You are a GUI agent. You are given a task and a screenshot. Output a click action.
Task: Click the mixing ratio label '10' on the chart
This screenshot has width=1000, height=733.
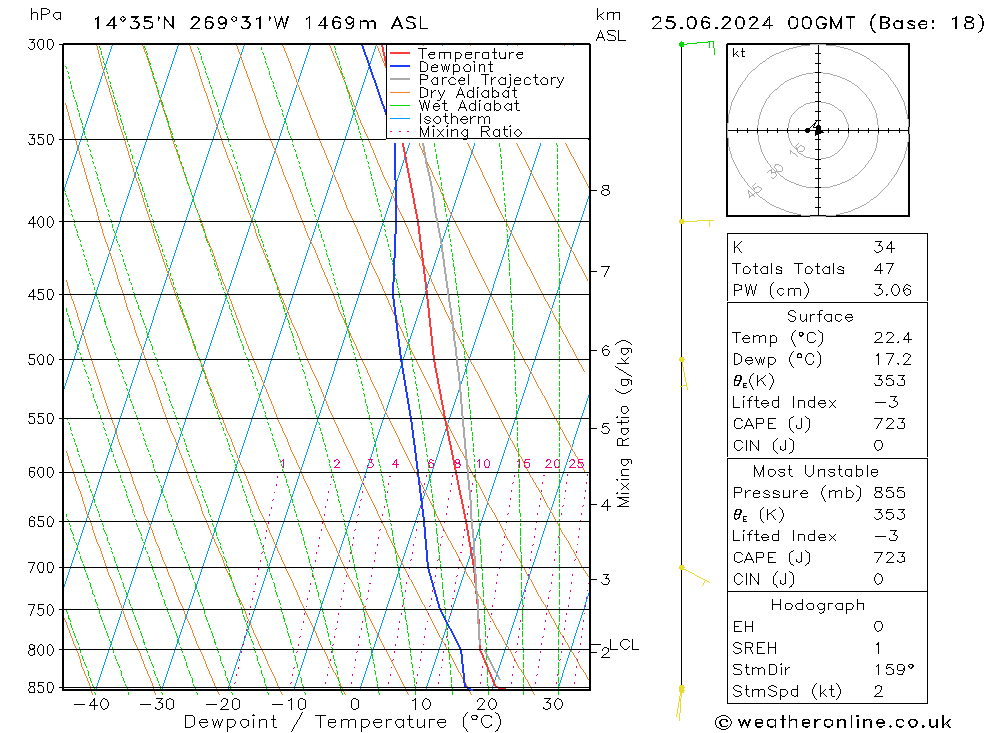click(x=483, y=464)
